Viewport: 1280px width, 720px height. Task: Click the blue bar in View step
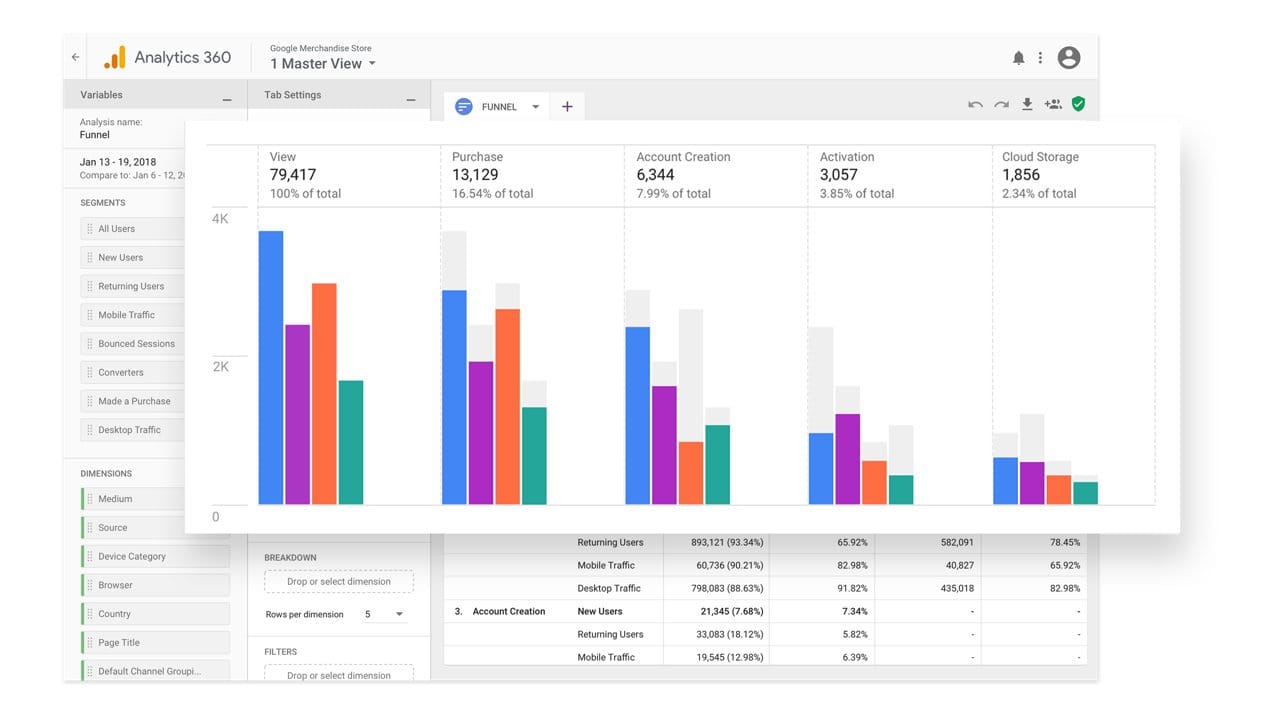point(271,368)
